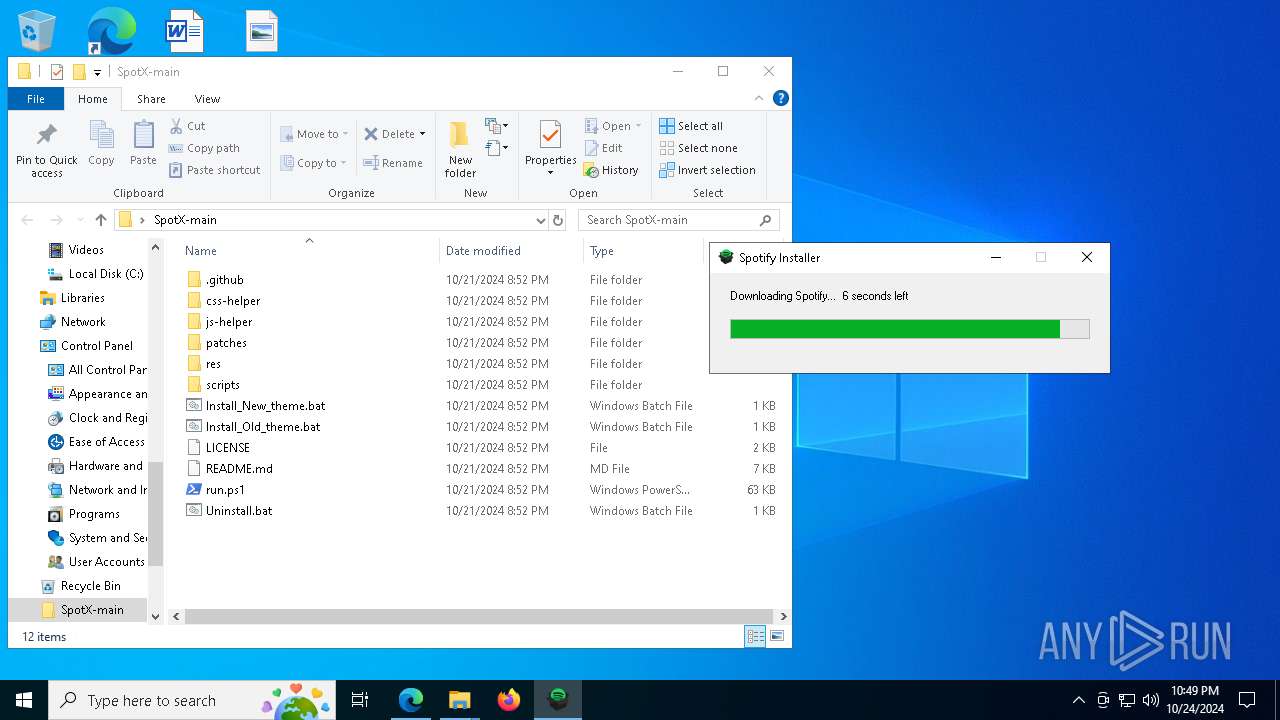Collapse the ribbon with chevron
Screen dimensions: 1280x720
pos(759,98)
